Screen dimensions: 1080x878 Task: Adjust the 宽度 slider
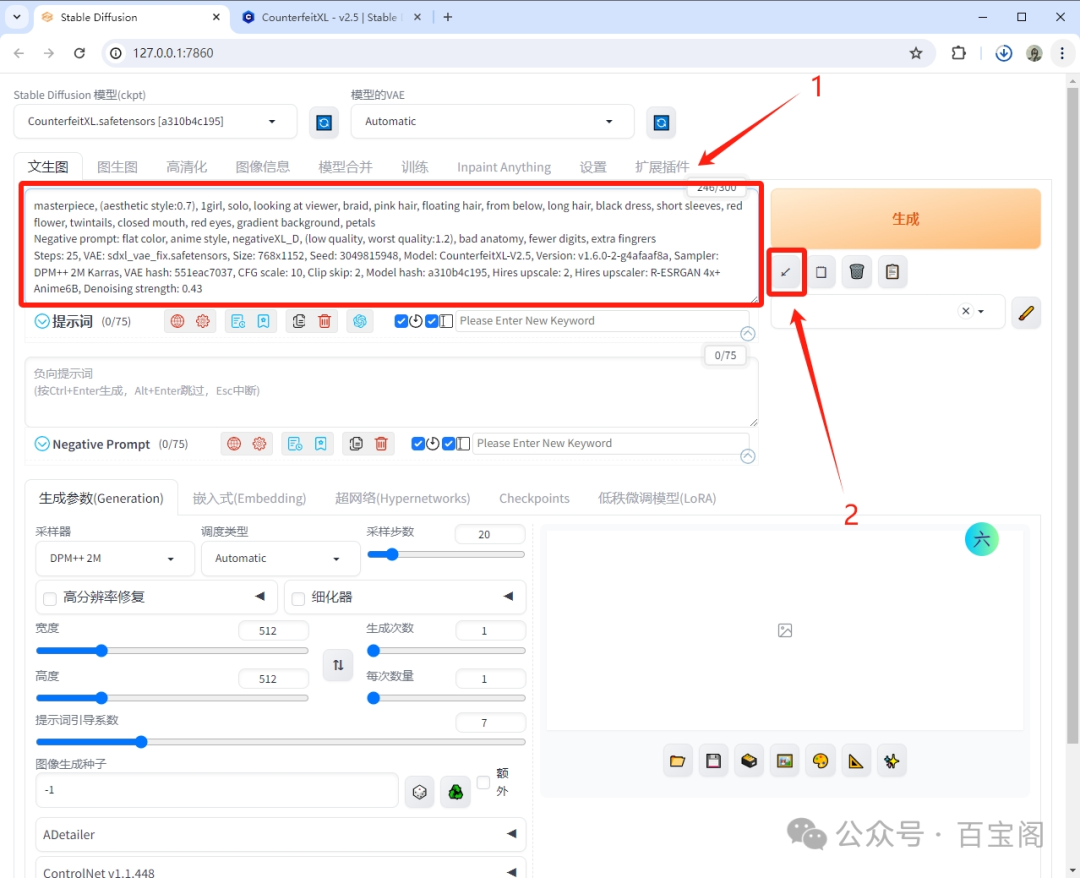[x=172, y=651]
